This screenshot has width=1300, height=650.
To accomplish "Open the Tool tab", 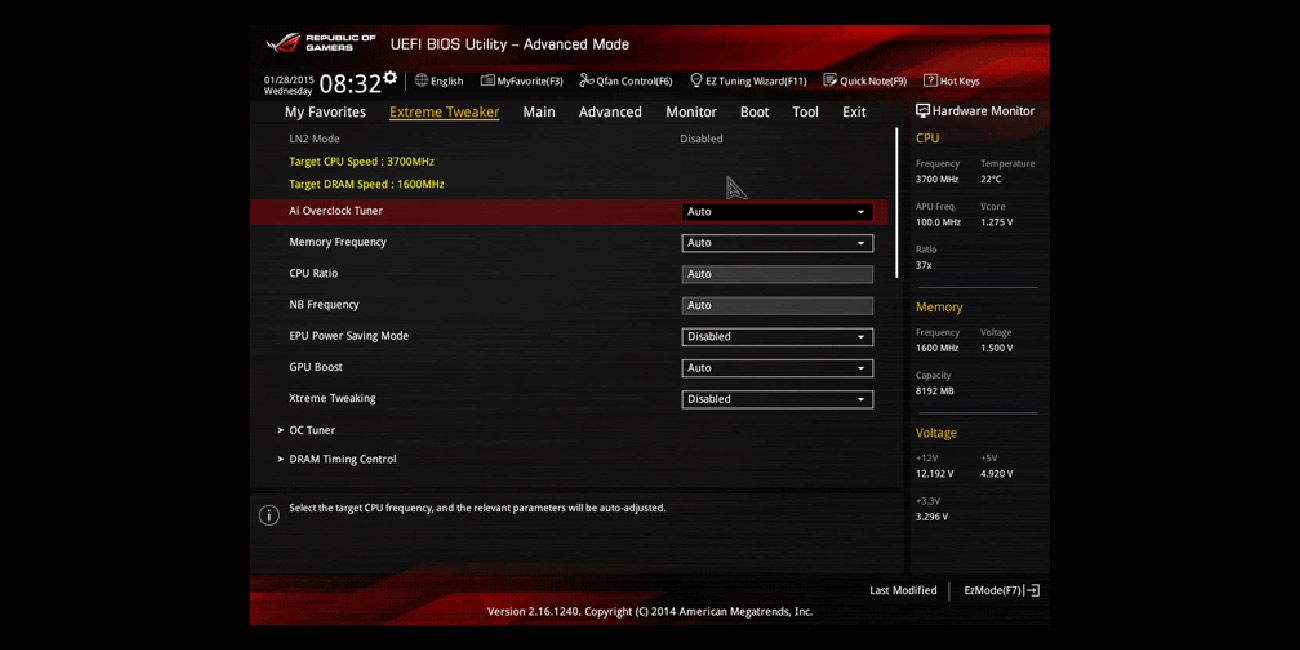I will (x=806, y=112).
